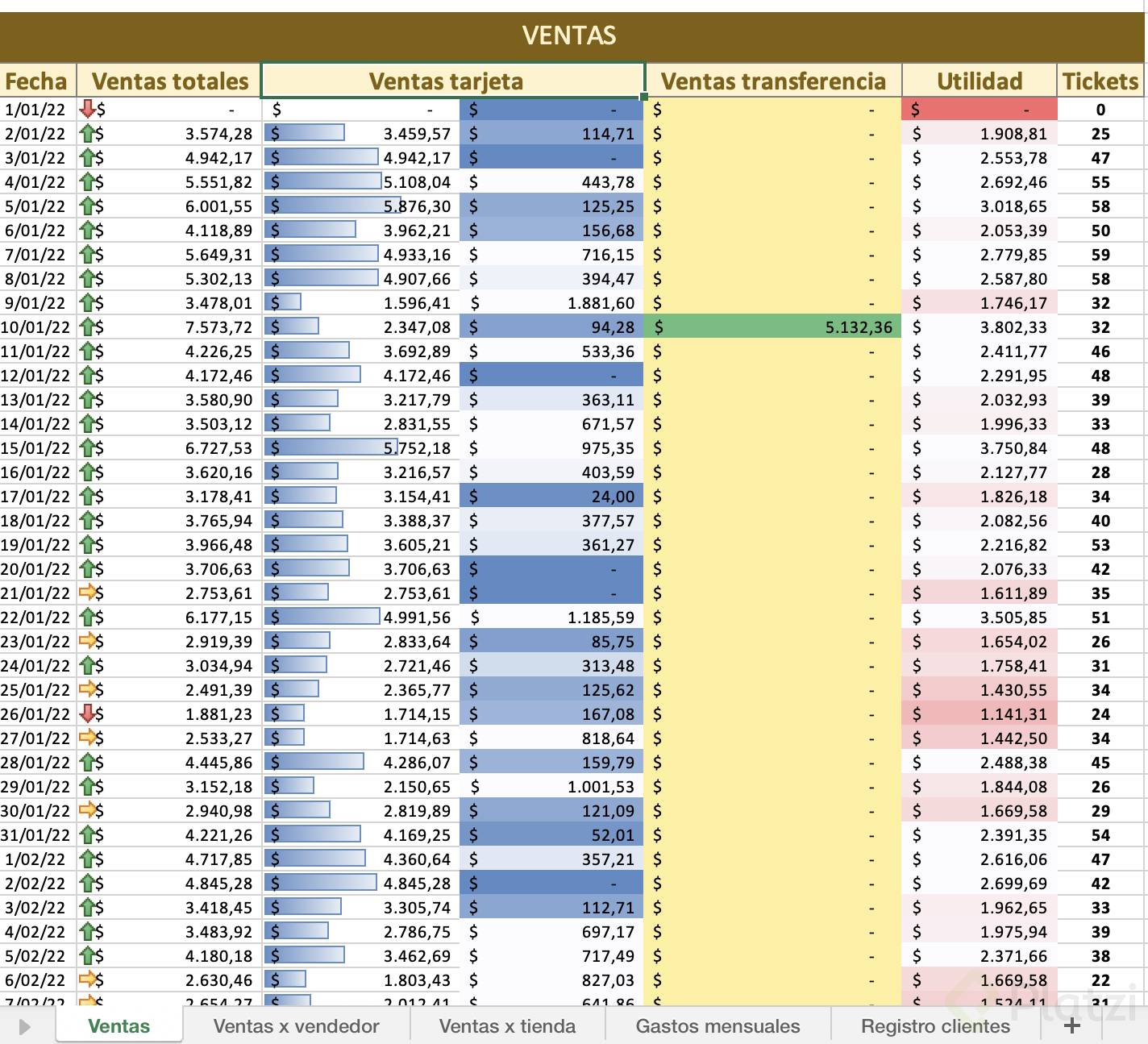
Task: Select the Ventas totales header cell
Action: pyautogui.click(x=169, y=81)
